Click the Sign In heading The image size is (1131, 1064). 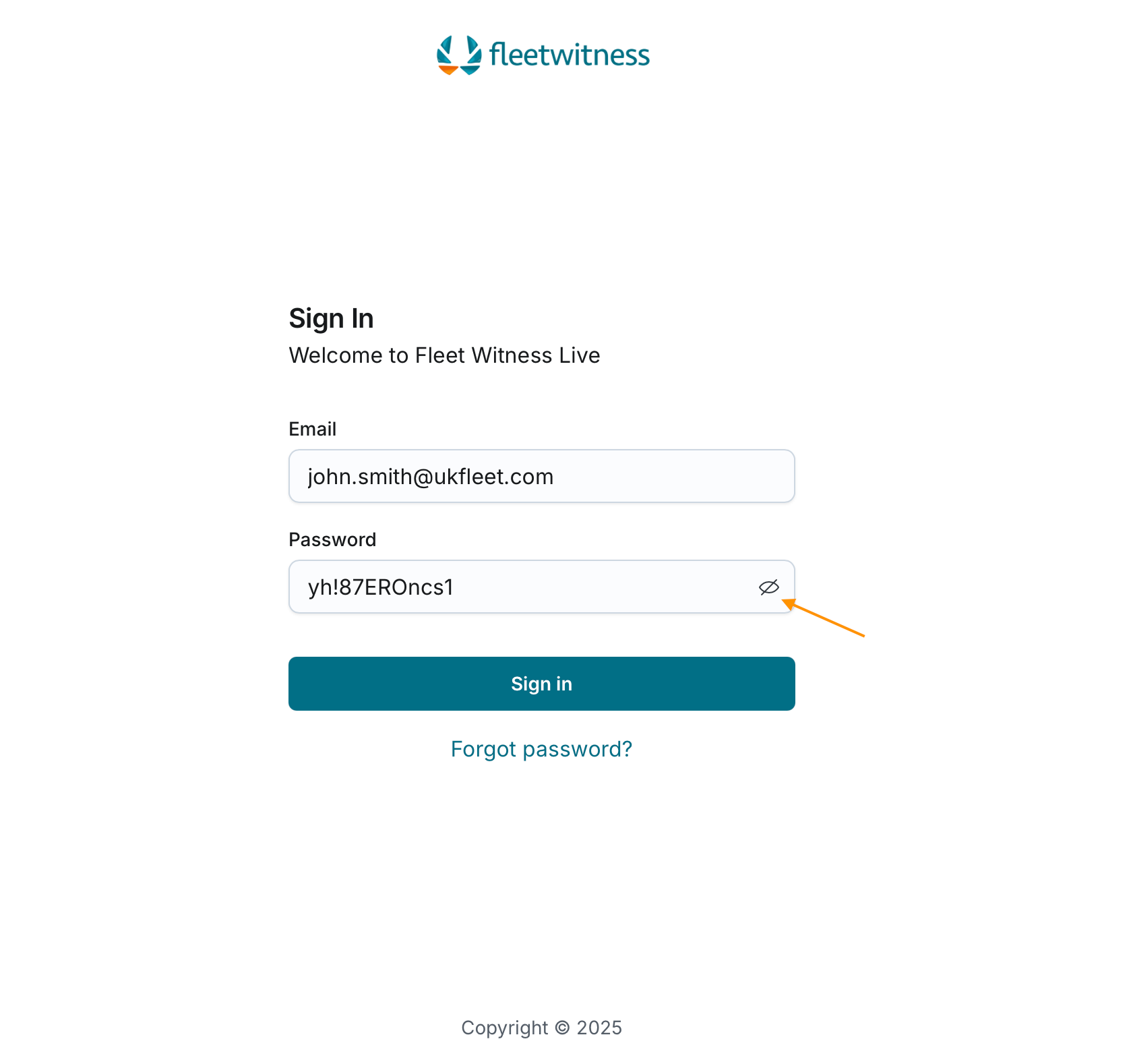[331, 318]
